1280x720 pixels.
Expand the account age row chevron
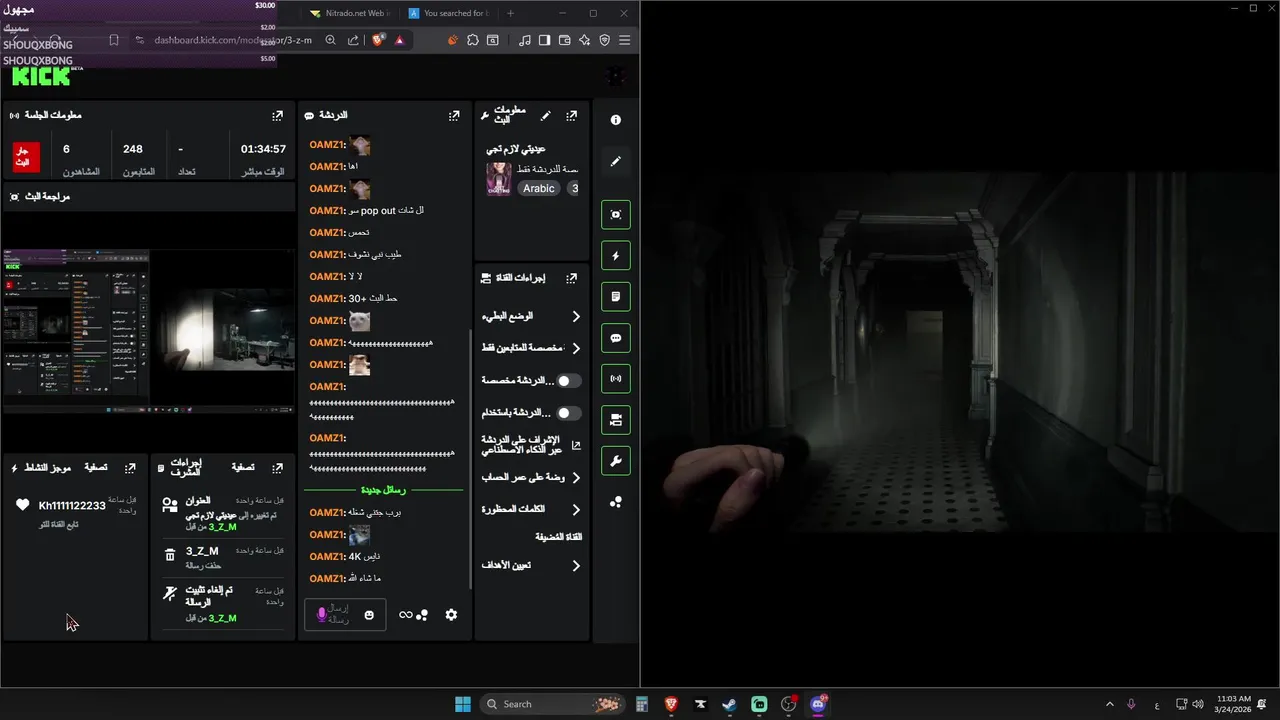(576, 478)
